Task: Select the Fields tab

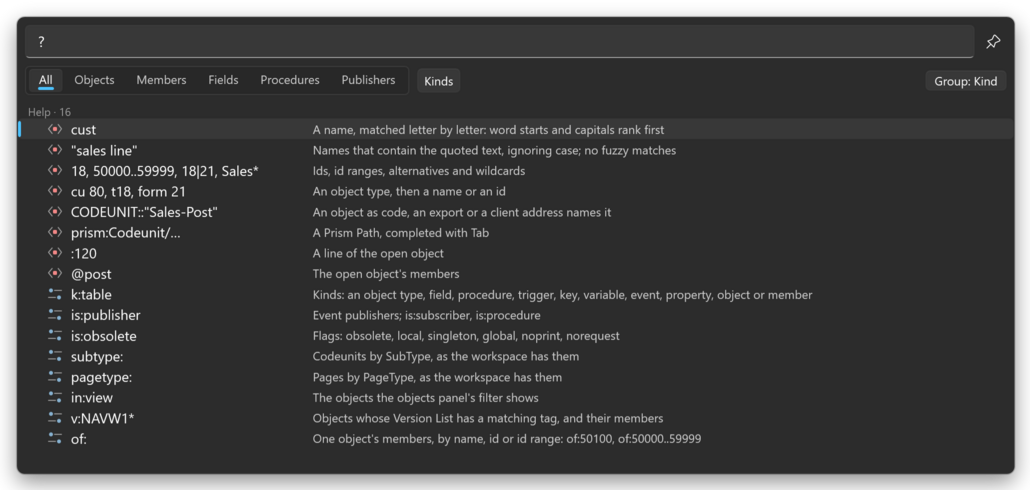Action: (x=223, y=80)
